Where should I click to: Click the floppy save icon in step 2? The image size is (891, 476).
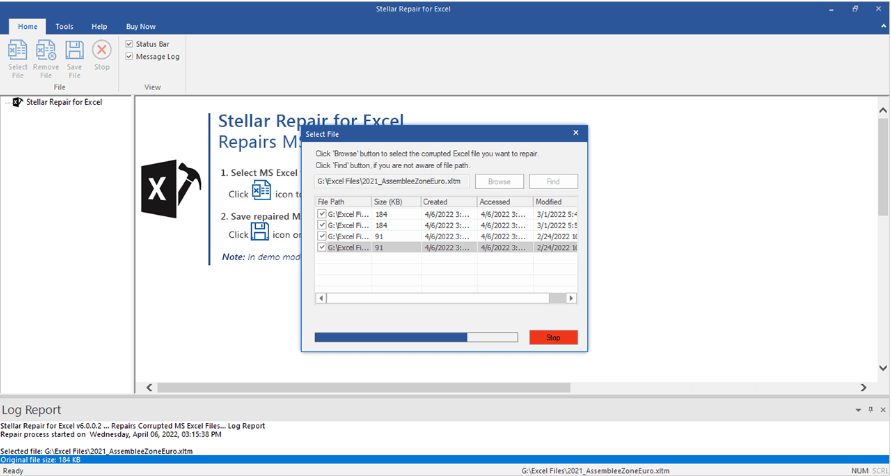pyautogui.click(x=260, y=231)
